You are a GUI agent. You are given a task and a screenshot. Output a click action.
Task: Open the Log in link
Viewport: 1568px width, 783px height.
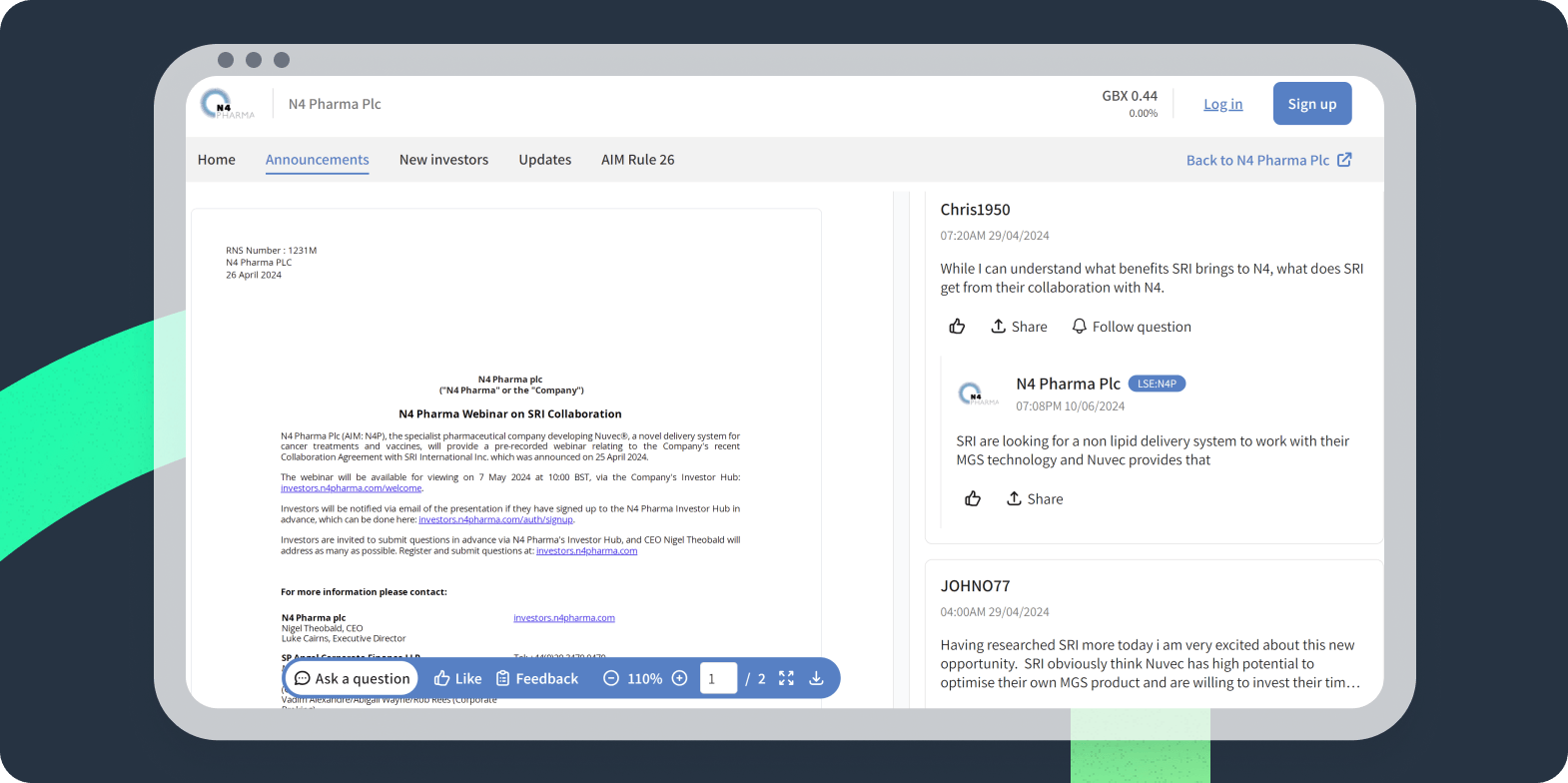(1222, 104)
